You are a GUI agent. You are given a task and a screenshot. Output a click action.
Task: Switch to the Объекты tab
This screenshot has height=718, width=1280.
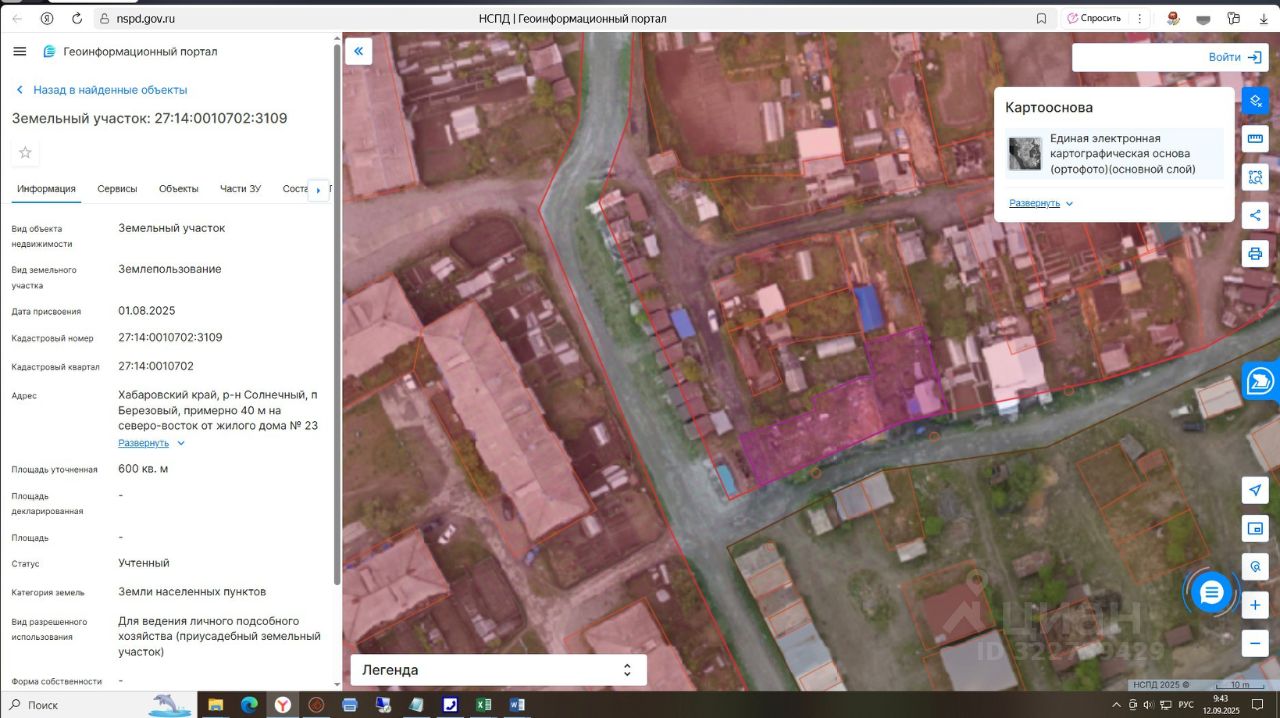(x=179, y=189)
